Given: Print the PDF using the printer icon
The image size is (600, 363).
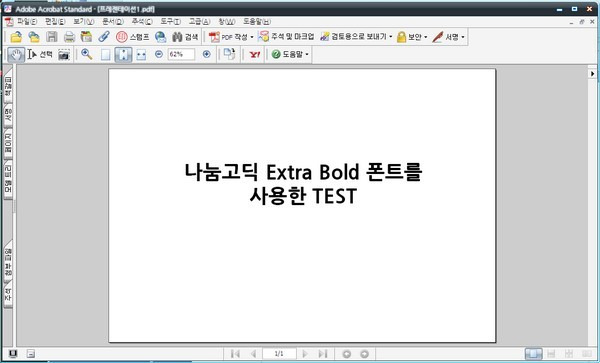Looking at the screenshot, I should [69, 37].
